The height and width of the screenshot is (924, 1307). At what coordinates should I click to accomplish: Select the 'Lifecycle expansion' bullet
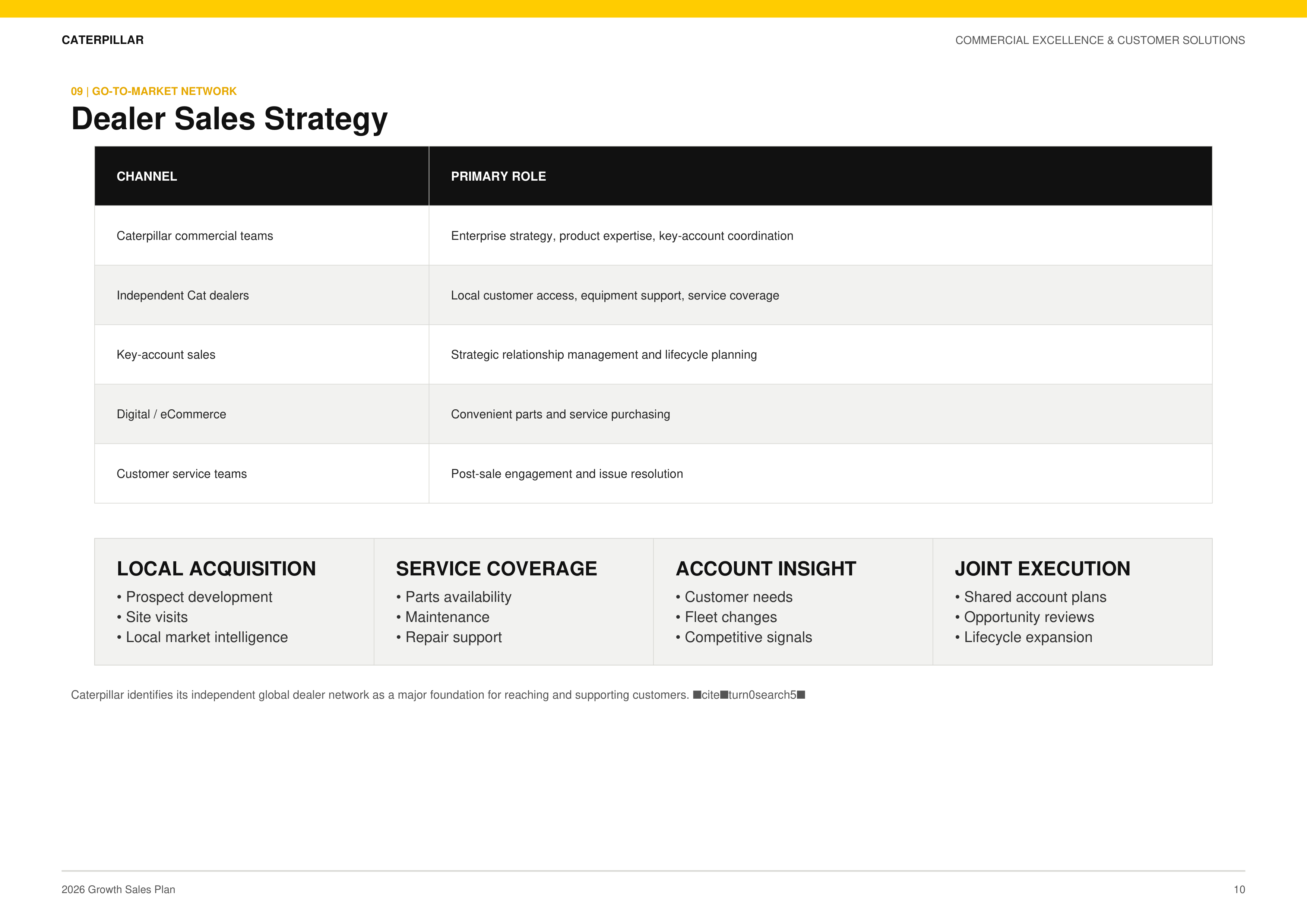pyautogui.click(x=1024, y=637)
